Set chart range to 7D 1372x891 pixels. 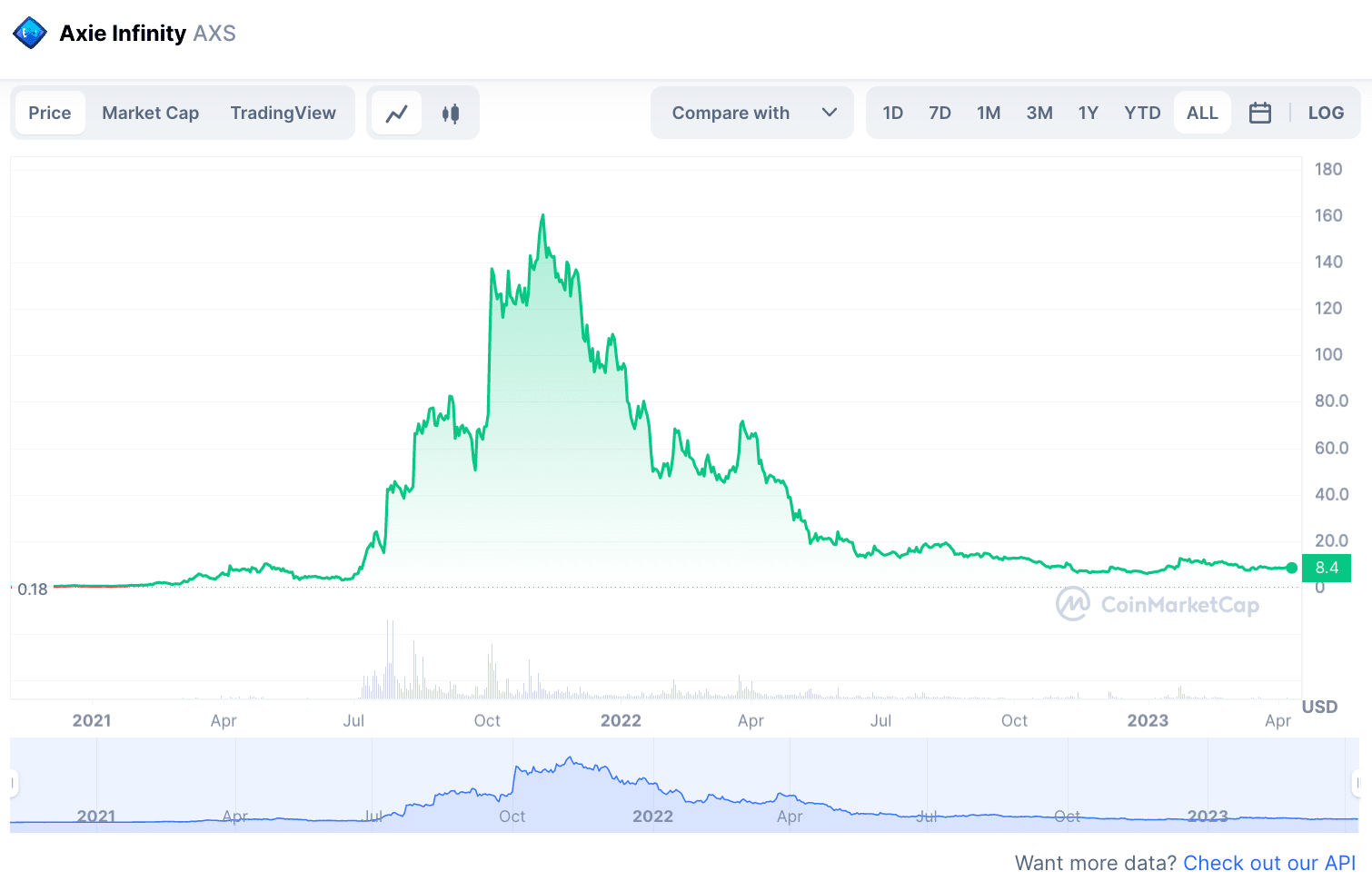pyautogui.click(x=940, y=113)
